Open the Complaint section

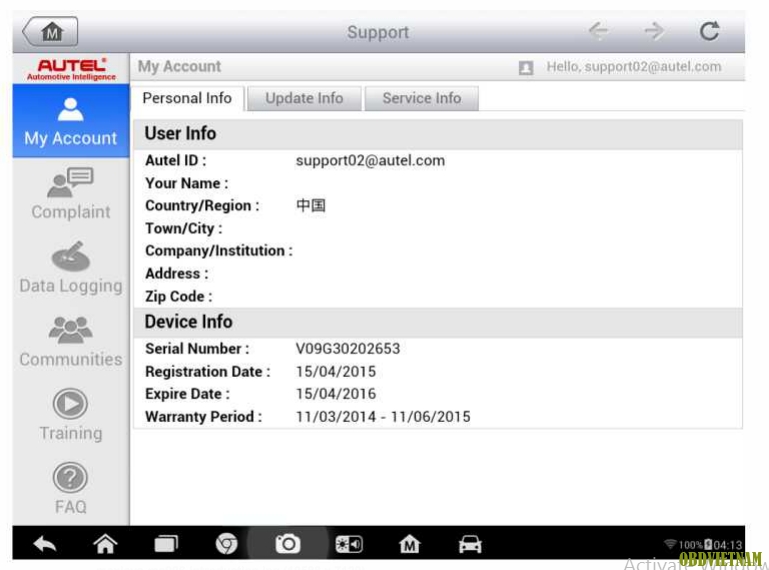coord(71,194)
